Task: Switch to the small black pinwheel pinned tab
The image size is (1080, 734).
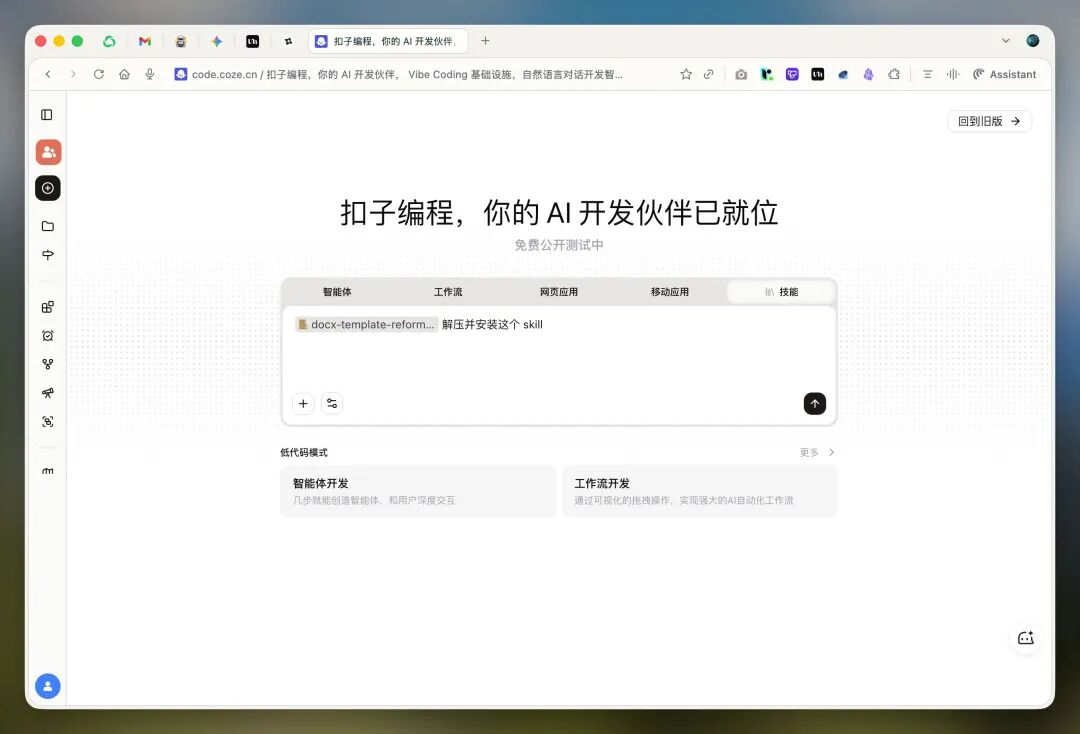Action: point(289,41)
